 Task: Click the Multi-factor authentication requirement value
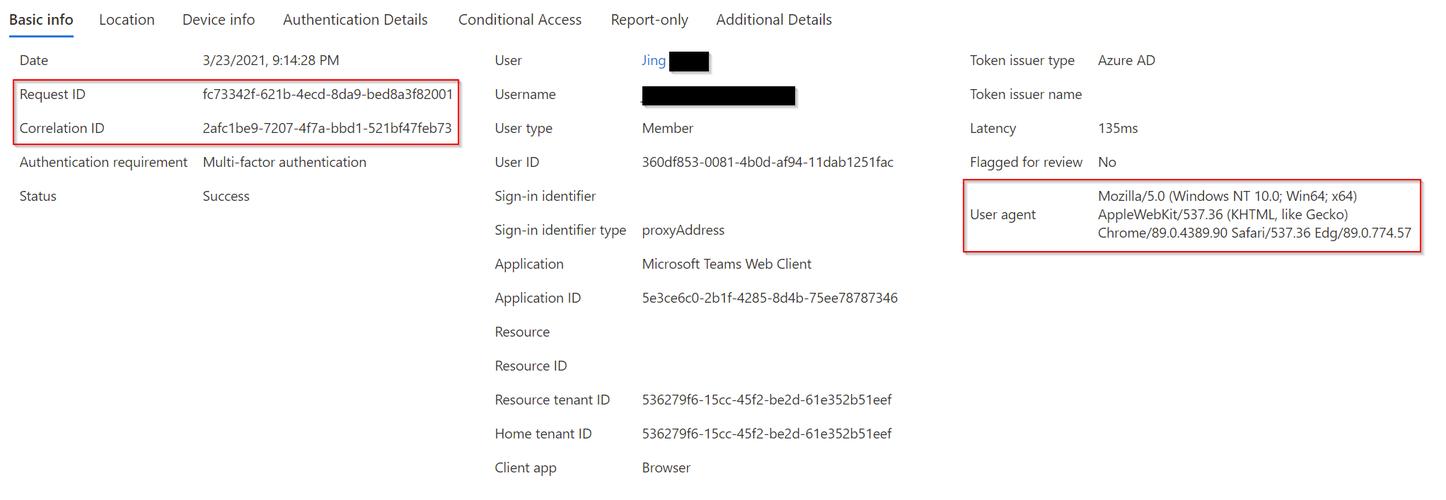[x=285, y=162]
